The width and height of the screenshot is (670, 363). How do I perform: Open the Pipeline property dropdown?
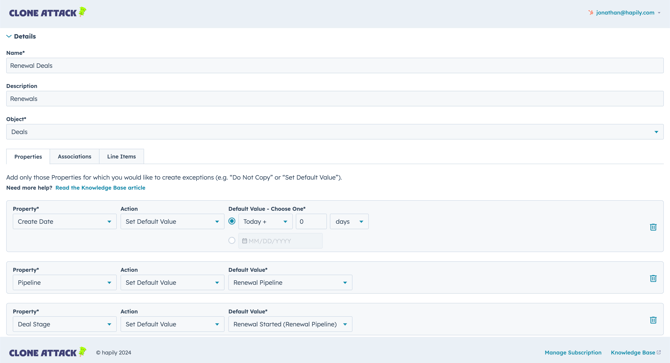pos(65,283)
